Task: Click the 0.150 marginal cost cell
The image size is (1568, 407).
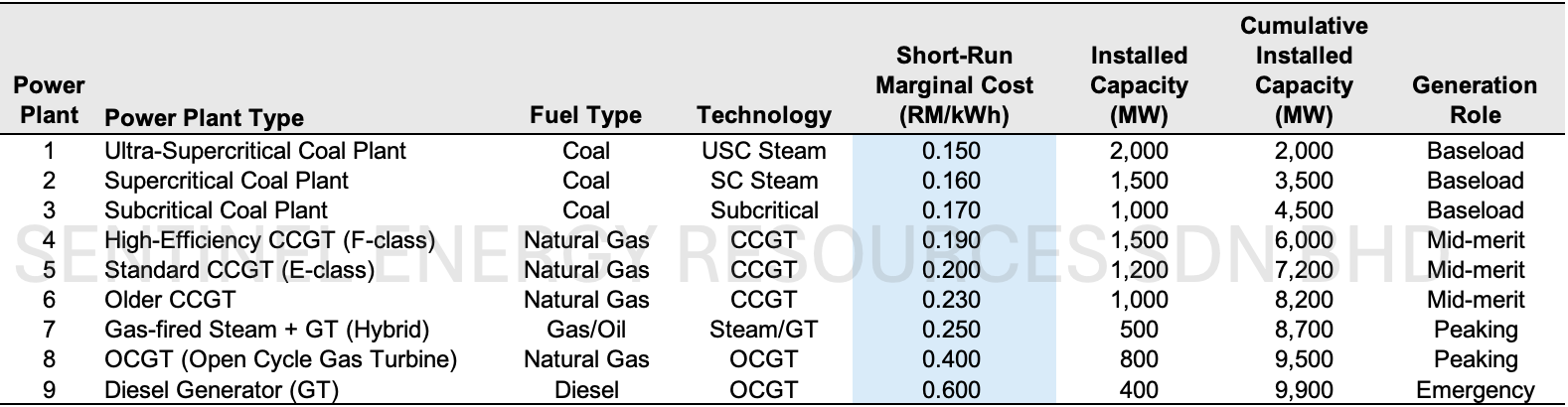Action: [951, 152]
